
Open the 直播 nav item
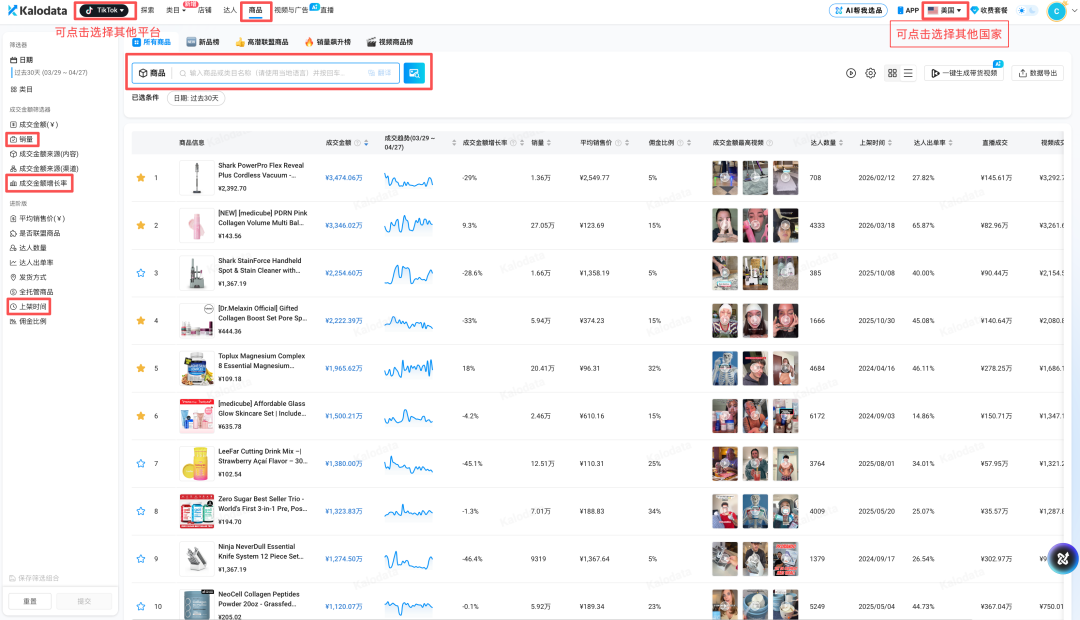pyautogui.click(x=327, y=10)
